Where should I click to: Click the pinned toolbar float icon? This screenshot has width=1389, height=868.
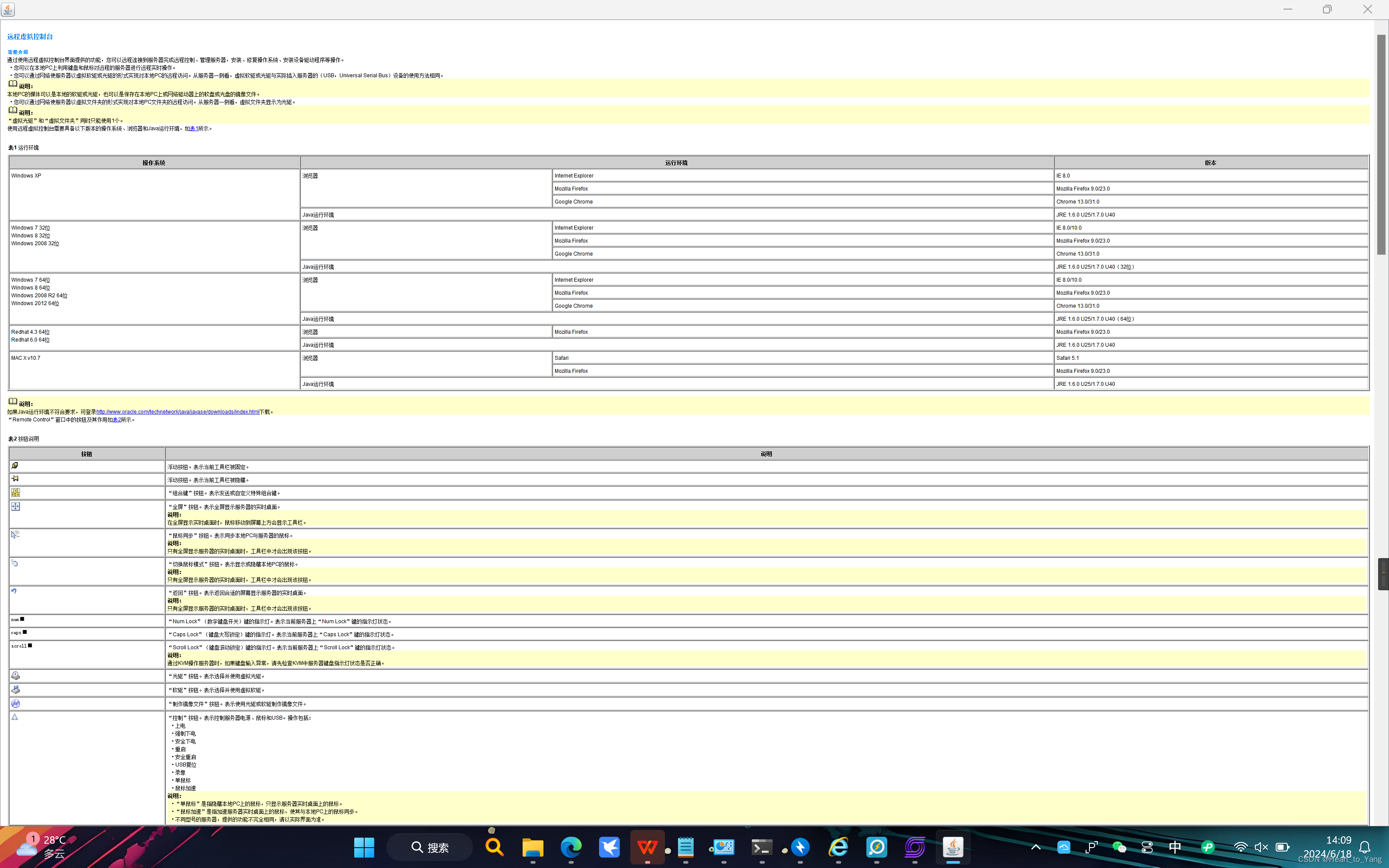point(15,466)
